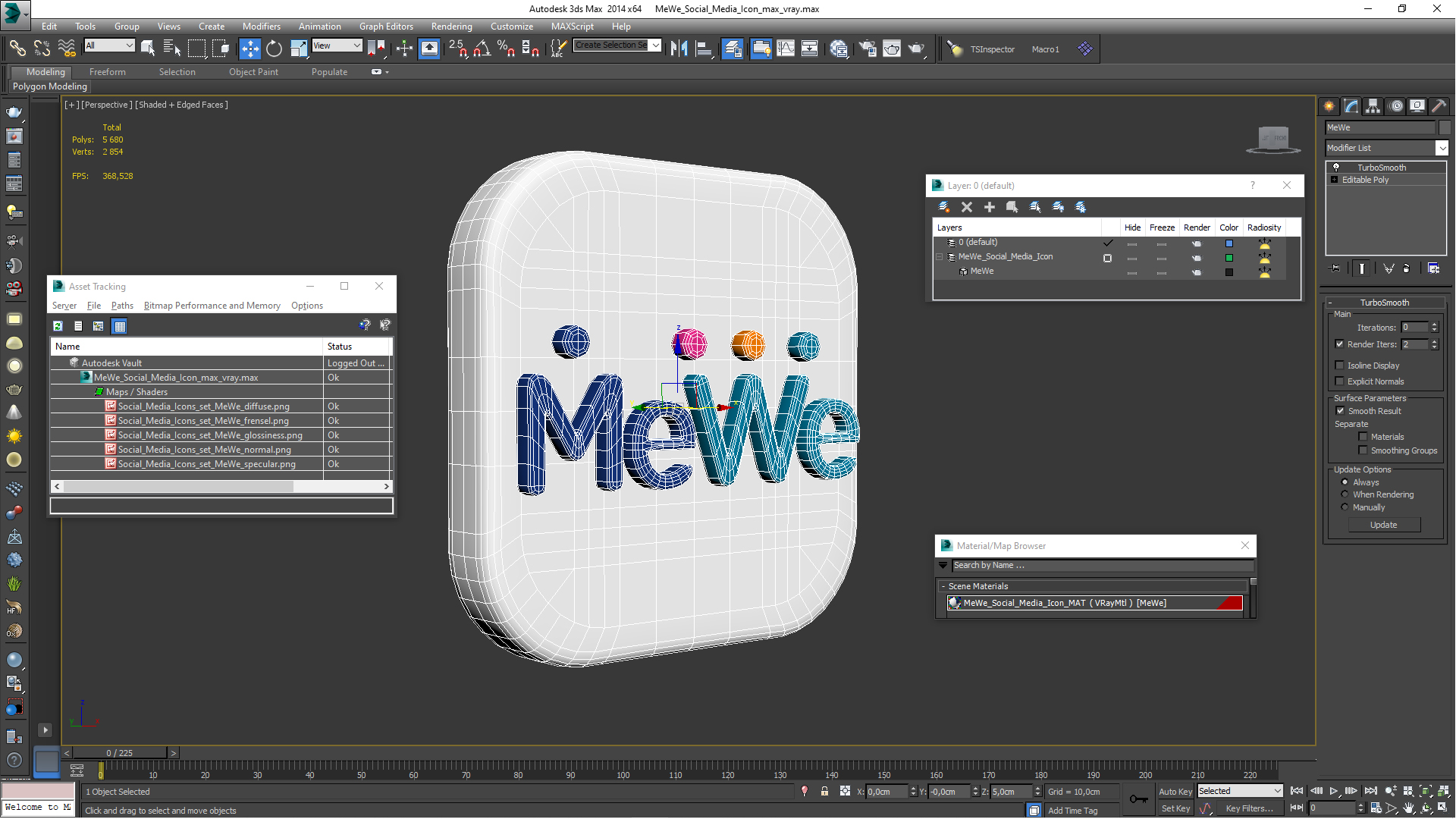The image size is (1456, 819).
Task: Go to start of animation
Action: pos(1297,791)
